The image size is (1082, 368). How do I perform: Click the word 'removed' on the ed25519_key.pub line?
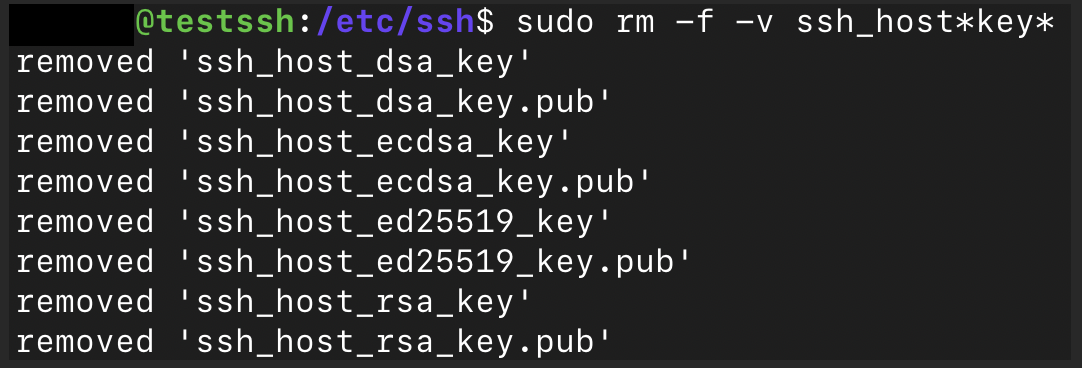(86, 264)
